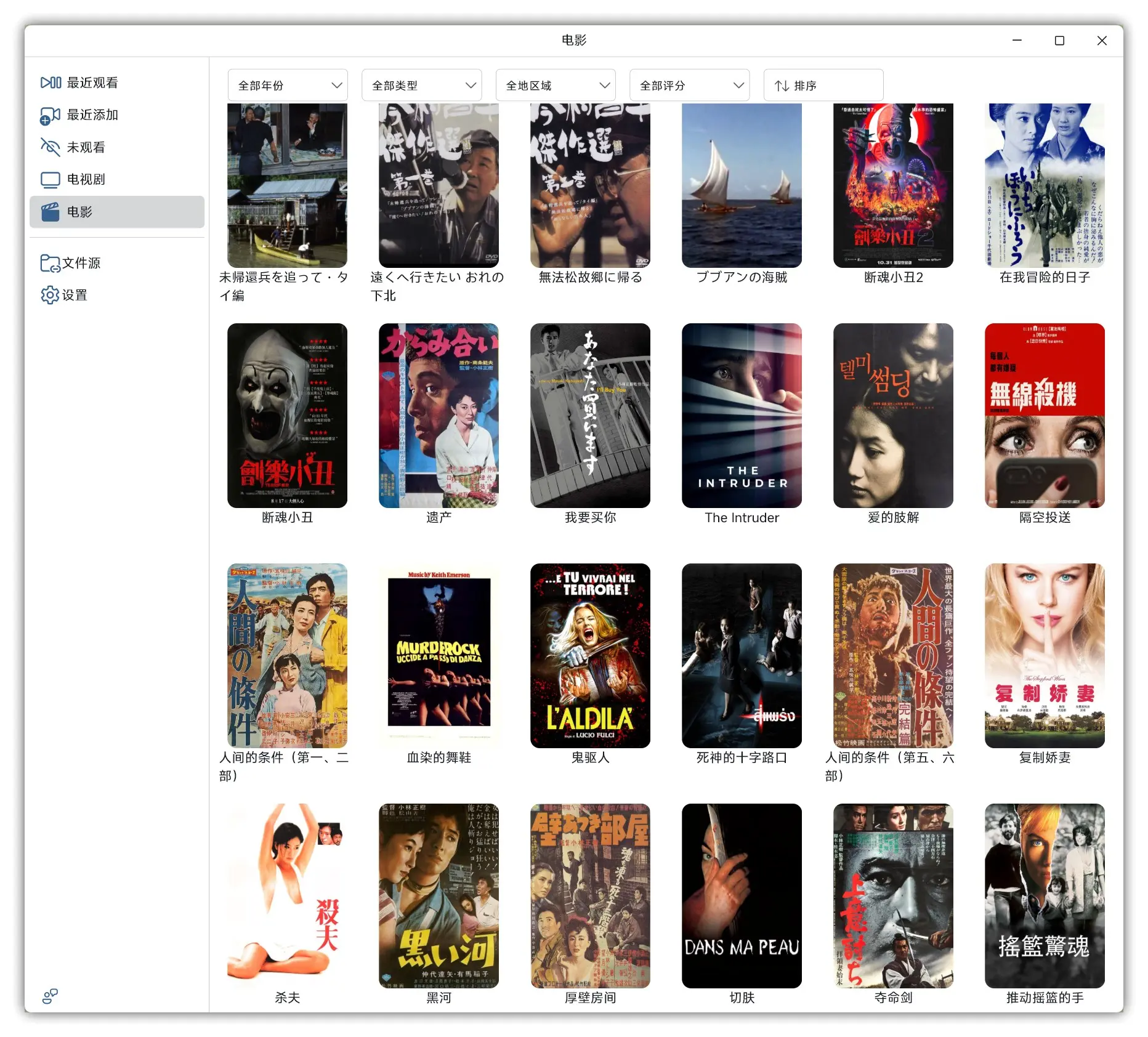Select the 电影 movies sidebar item
The height and width of the screenshot is (1037, 1148).
click(x=116, y=212)
